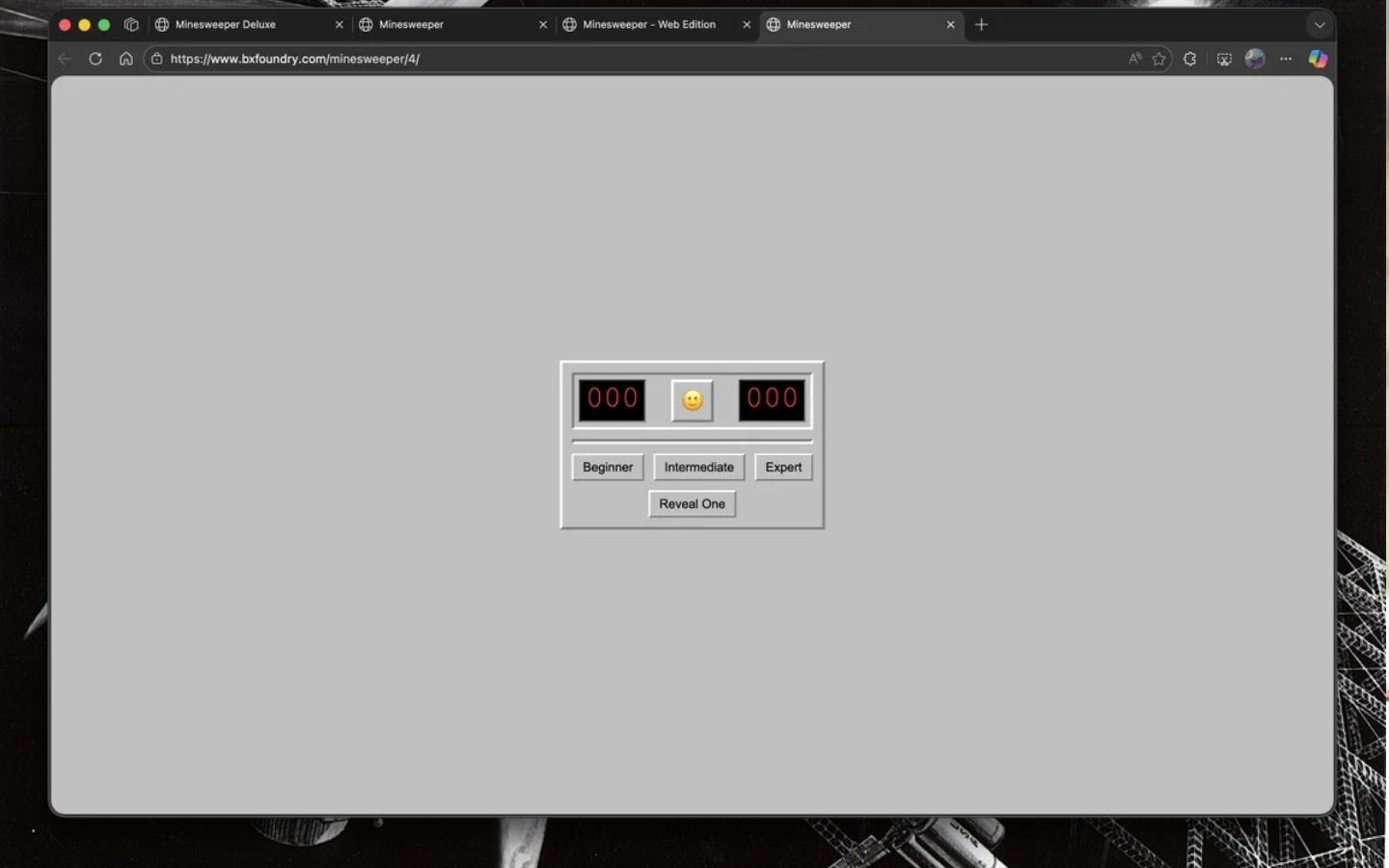Choose Intermediate difficulty
Viewport: 1389px width, 868px height.
click(698, 467)
